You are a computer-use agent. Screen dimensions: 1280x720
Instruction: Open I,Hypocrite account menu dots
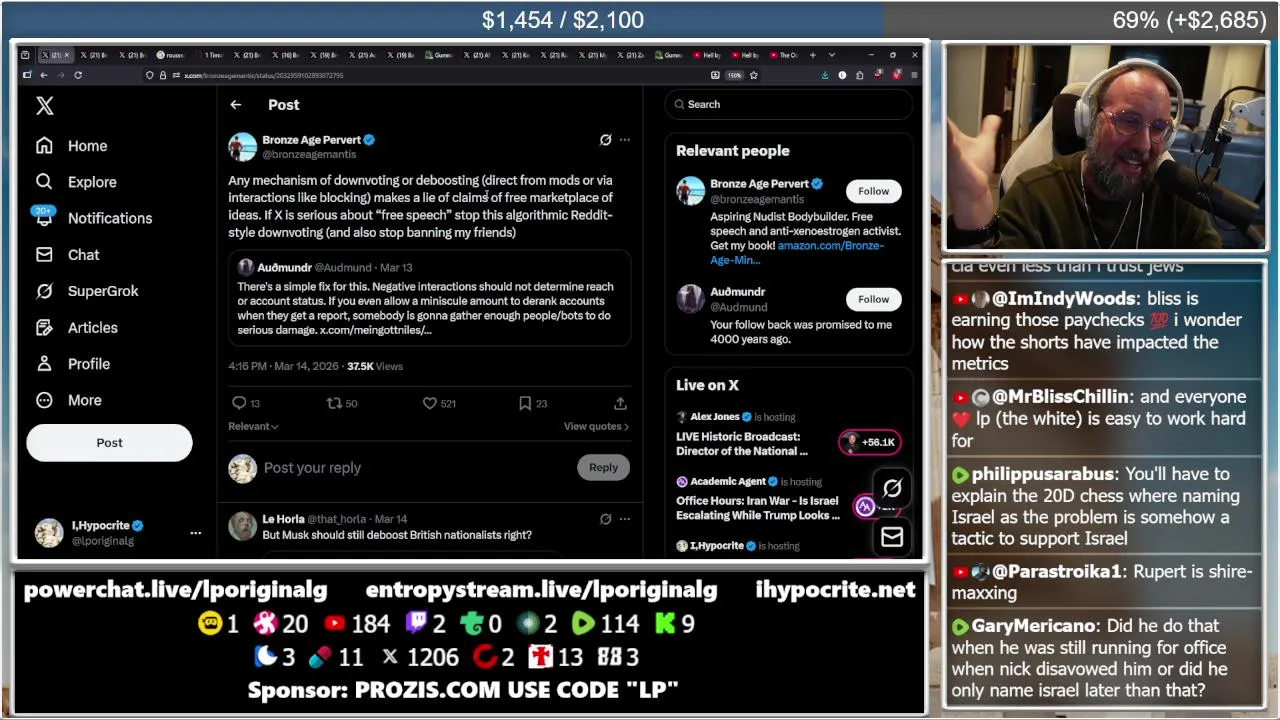195,533
